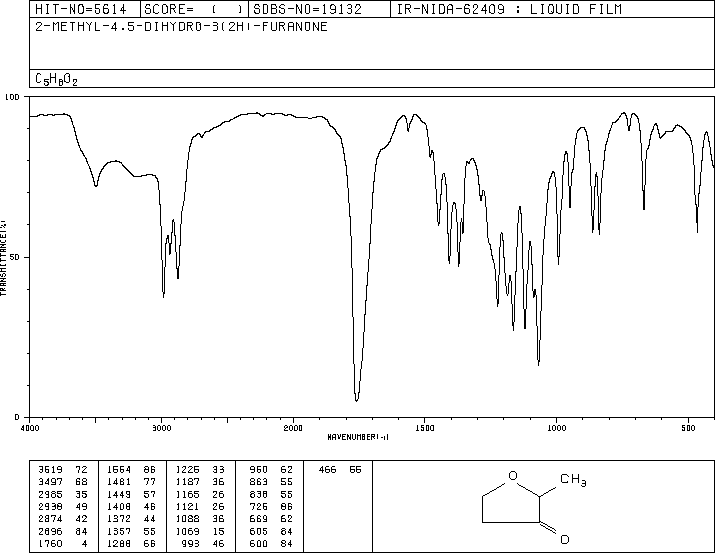Click the 0 tick label on y-axis
This screenshot has width=715, height=553.
pos(17,417)
